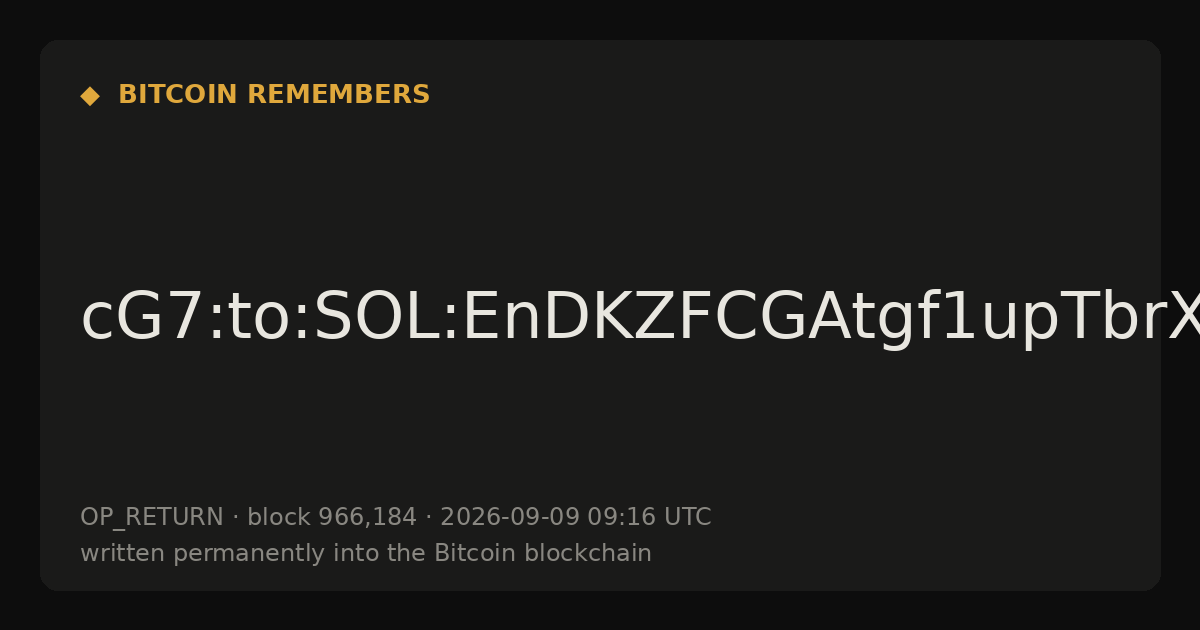1200x630 pixels.
Task: Click the date 2026-09-09
Action: coord(510,517)
